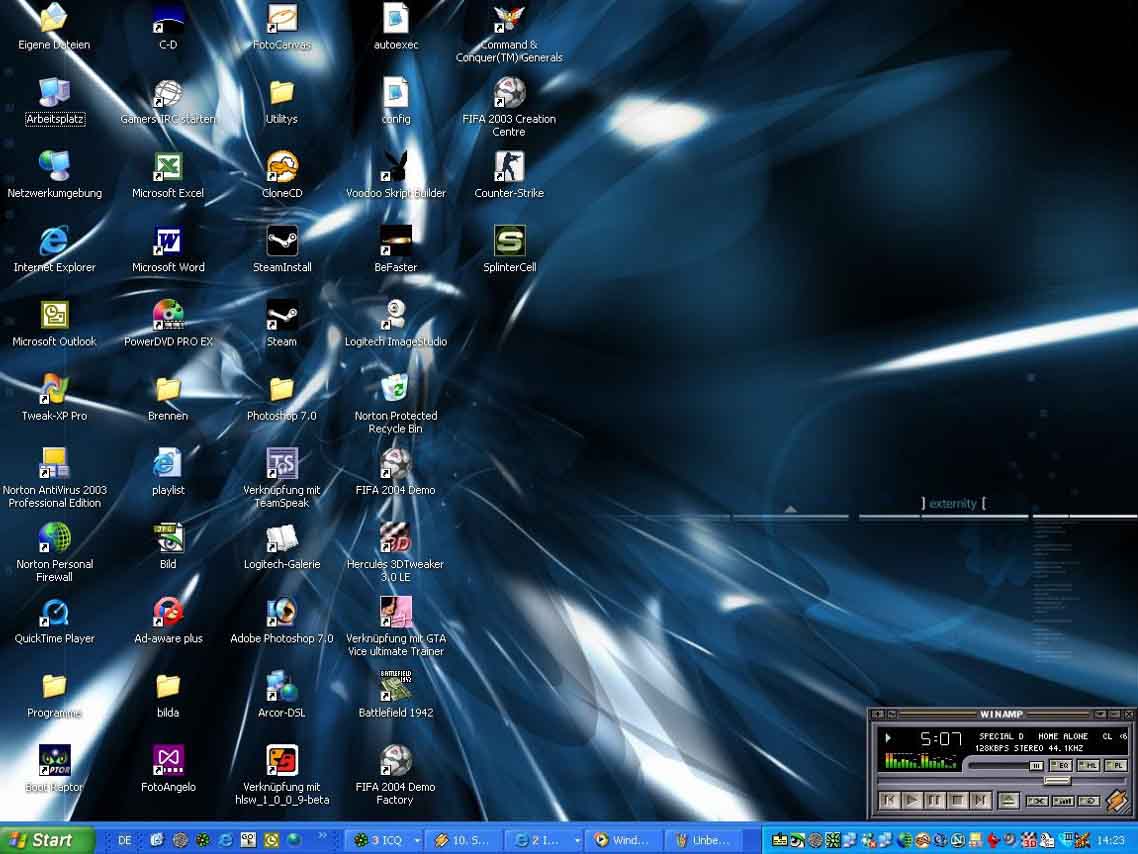The image size is (1138, 854).
Task: Click the taskbar clock 14:23
Action: 1110,840
